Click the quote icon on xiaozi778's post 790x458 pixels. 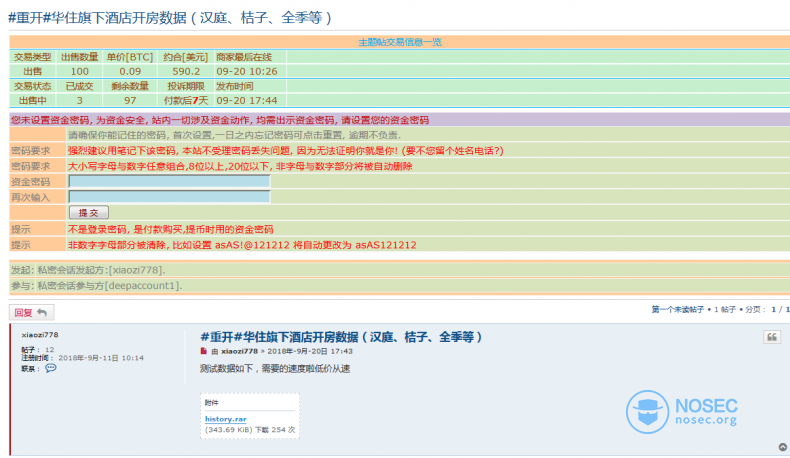(x=771, y=337)
